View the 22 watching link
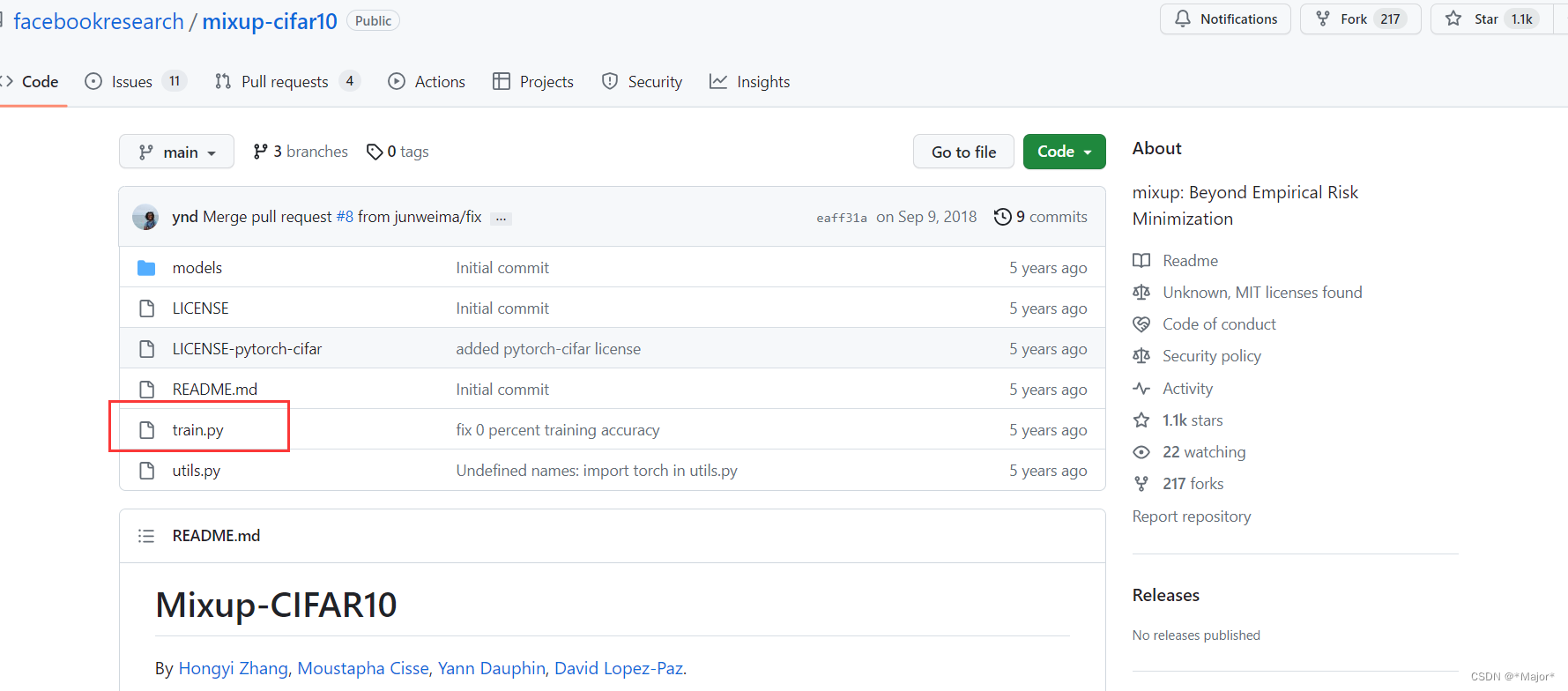This screenshot has height=691, width=1568. 1204,451
